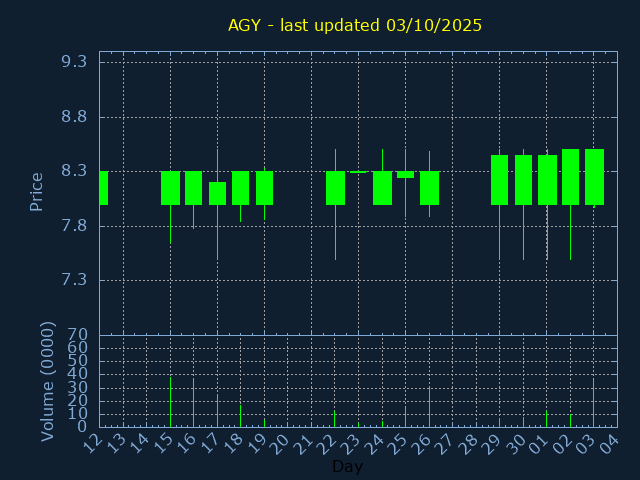Select the candlestick for day 29
Viewport: 640px width, 480px height.
click(x=499, y=180)
